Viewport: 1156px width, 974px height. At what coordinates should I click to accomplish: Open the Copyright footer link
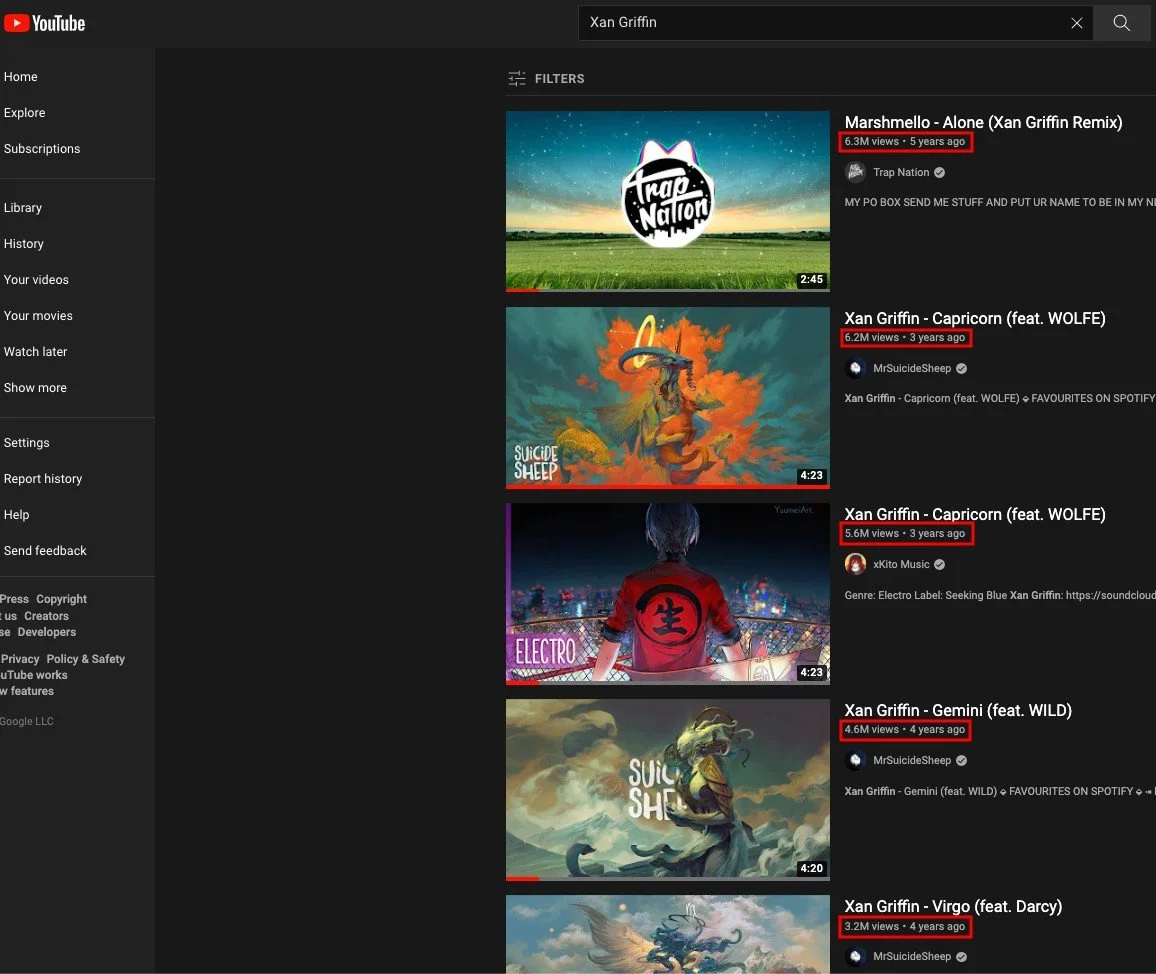click(61, 599)
